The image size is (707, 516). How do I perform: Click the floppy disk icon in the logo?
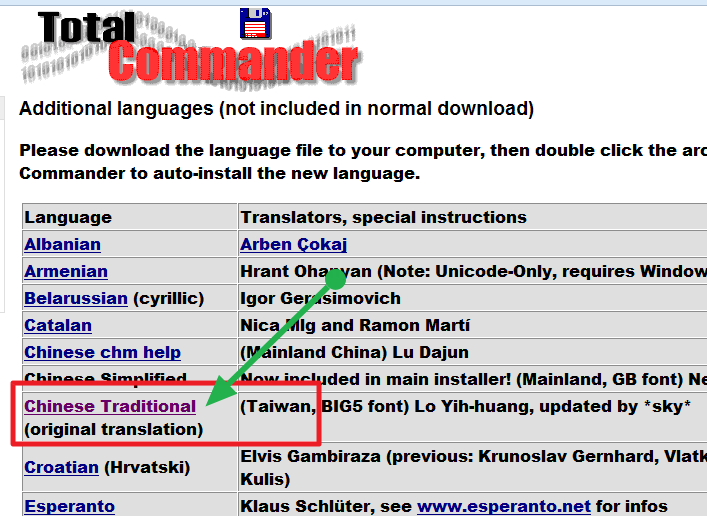point(255,23)
